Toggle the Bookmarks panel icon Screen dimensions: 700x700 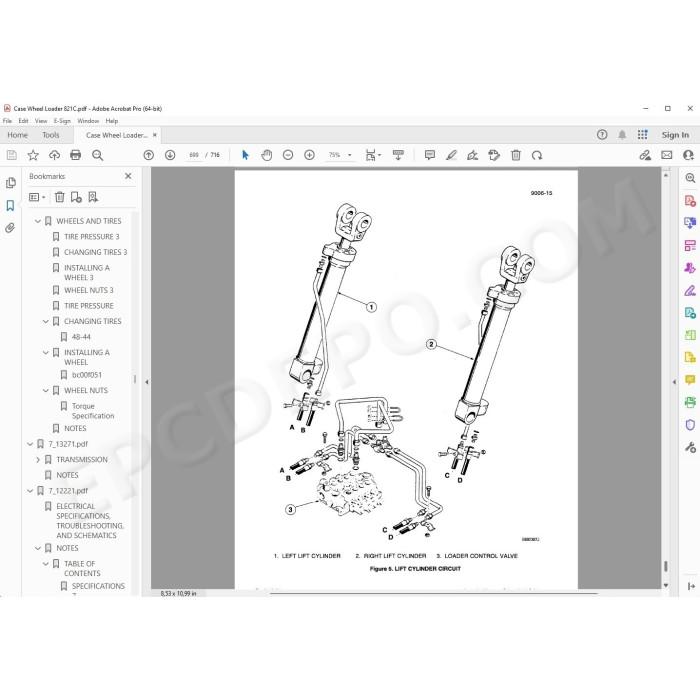coord(10,205)
